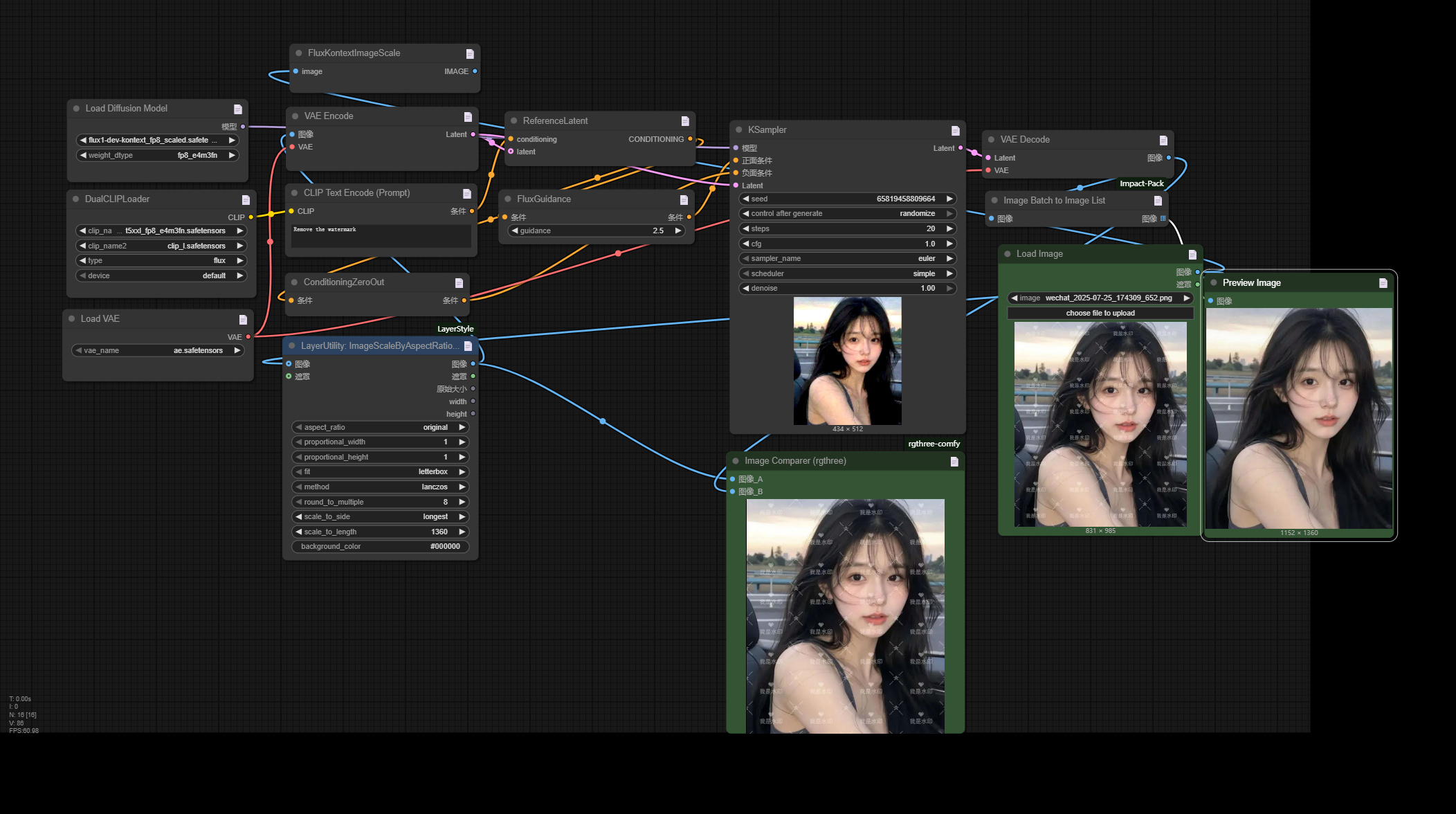
Task: Open the sampler_name selector showing euler
Action: 847,258
